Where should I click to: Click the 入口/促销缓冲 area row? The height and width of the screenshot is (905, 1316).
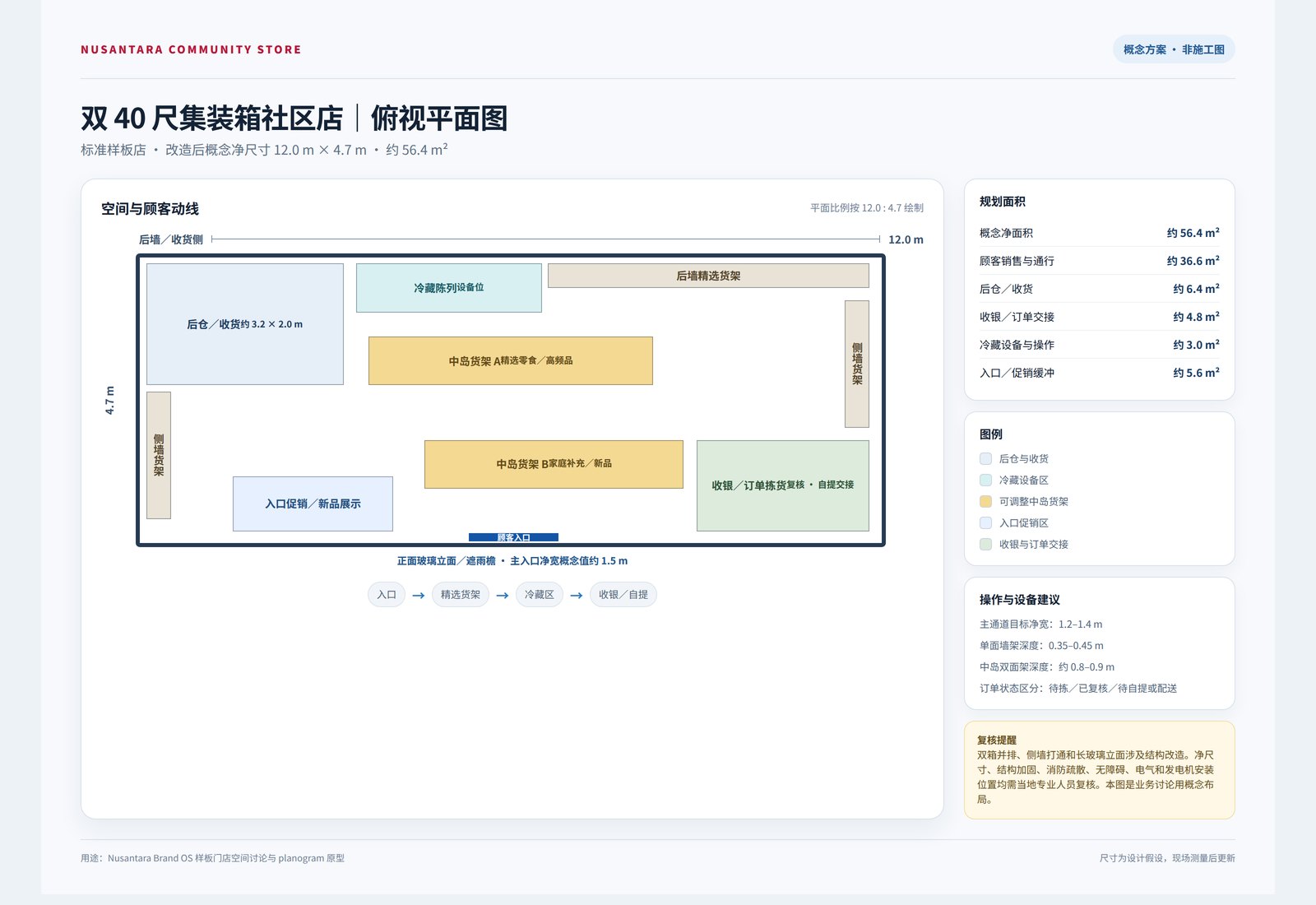1100,373
